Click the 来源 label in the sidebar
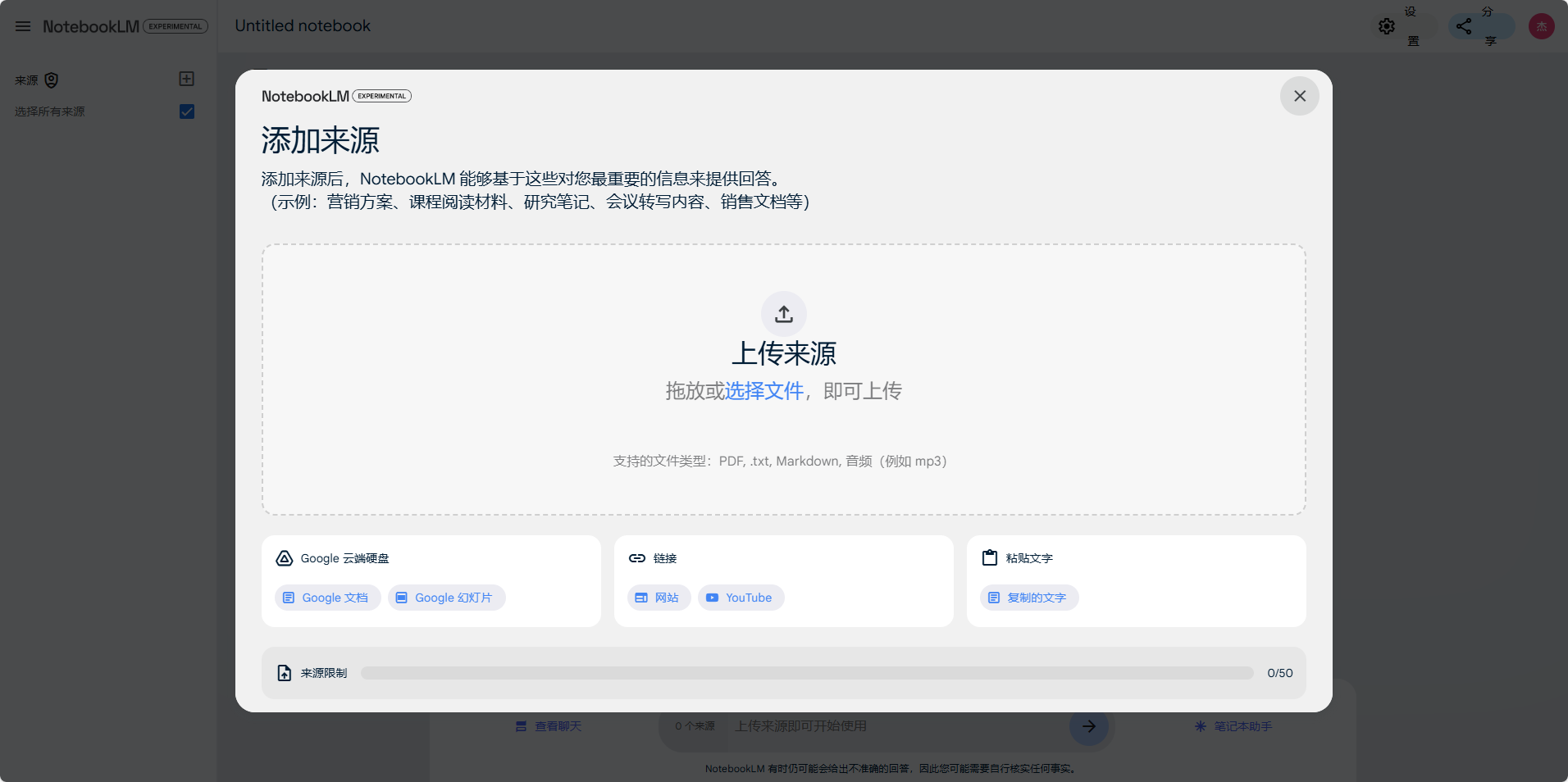The height and width of the screenshot is (782, 1568). [x=26, y=80]
